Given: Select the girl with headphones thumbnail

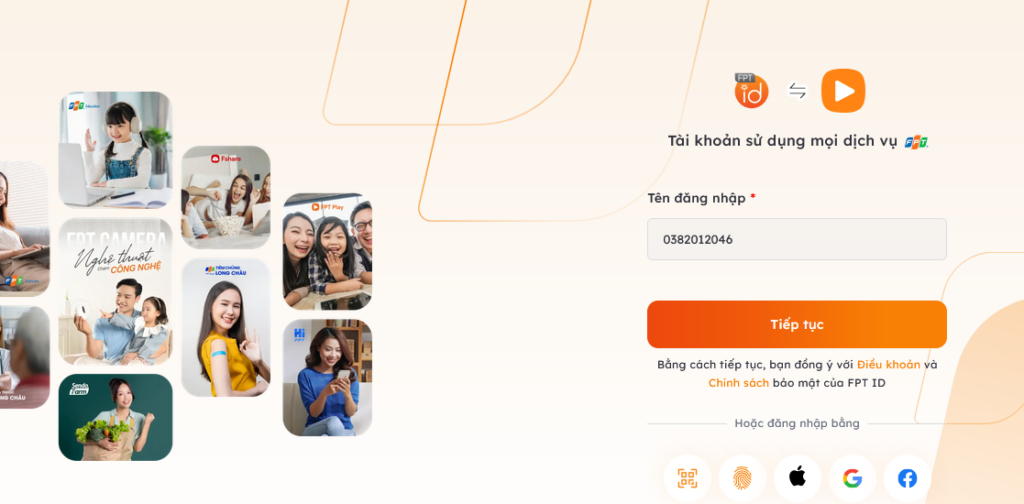Looking at the screenshot, I should [116, 150].
